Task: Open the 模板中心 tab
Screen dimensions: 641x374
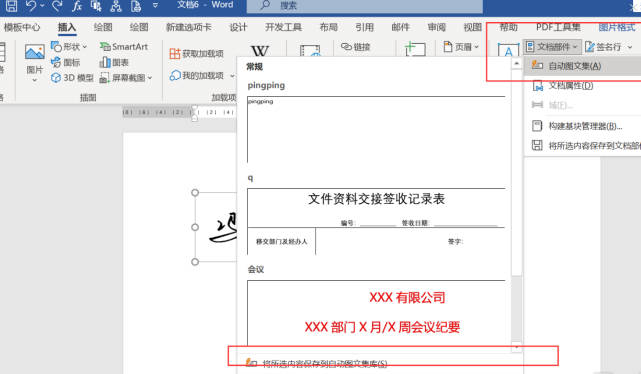Action: pyautogui.click(x=22, y=27)
